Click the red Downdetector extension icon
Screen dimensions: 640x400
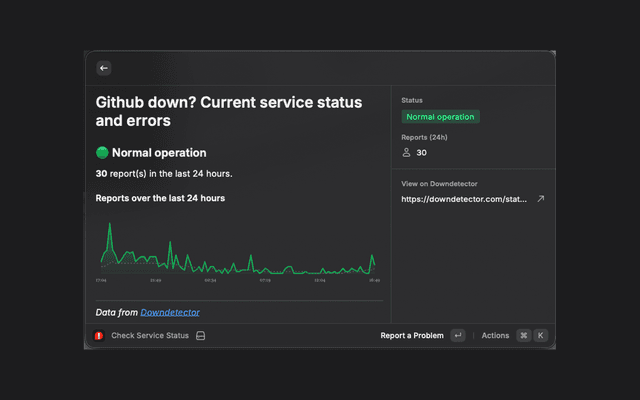click(x=99, y=336)
